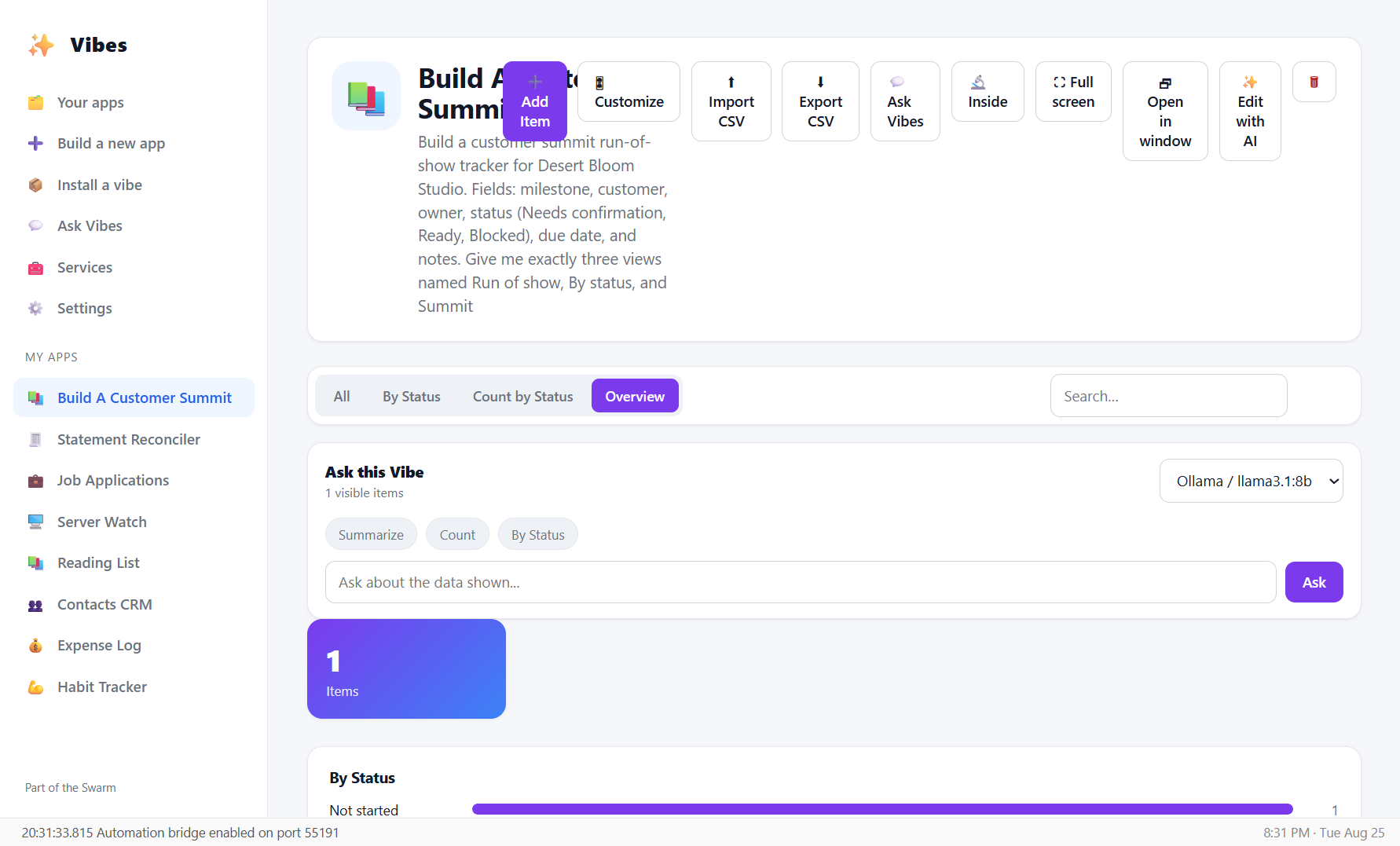Viewport: 1400px width, 846px height.
Task: Click the Part of the Swarm footer text
Action: coord(70,788)
